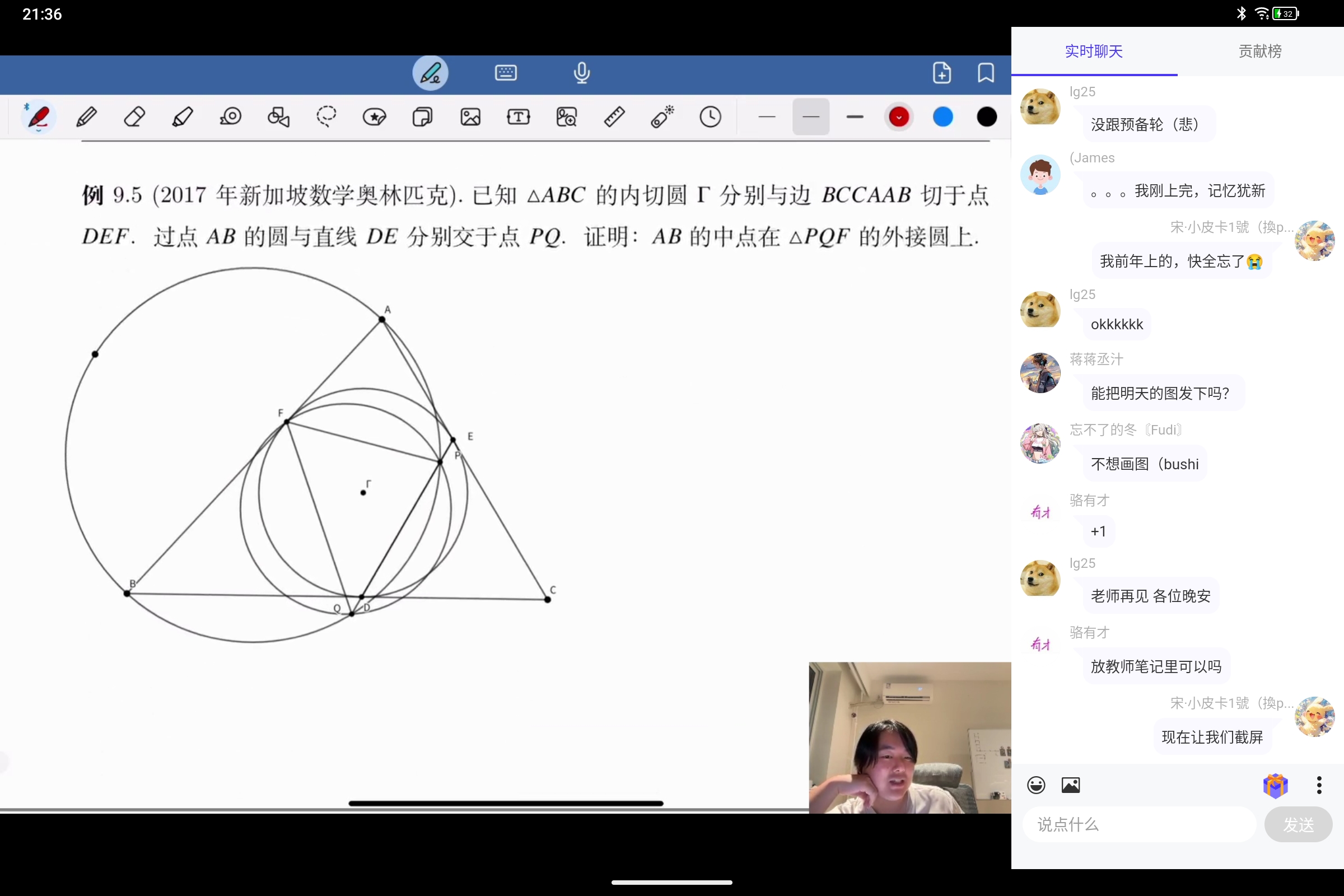Switch to keyboard input mode

pyautogui.click(x=506, y=73)
